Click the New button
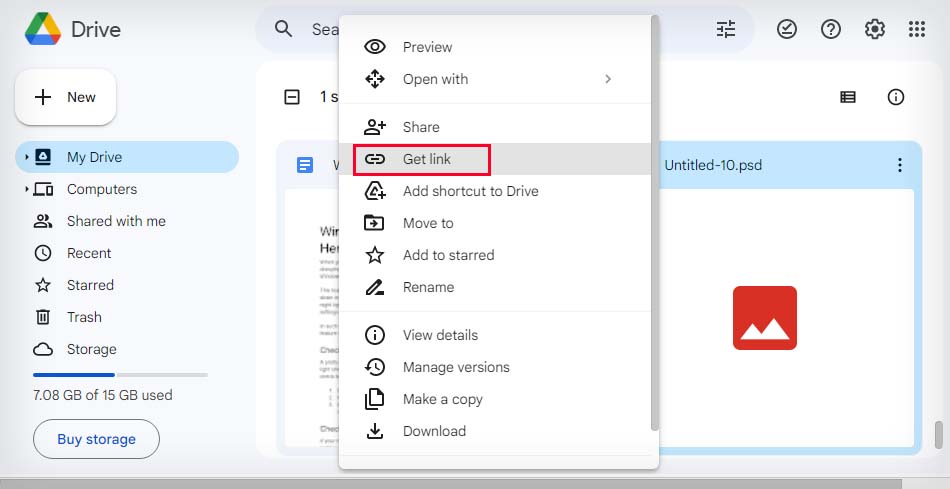Viewport: 950px width, 489px height. coord(65,97)
